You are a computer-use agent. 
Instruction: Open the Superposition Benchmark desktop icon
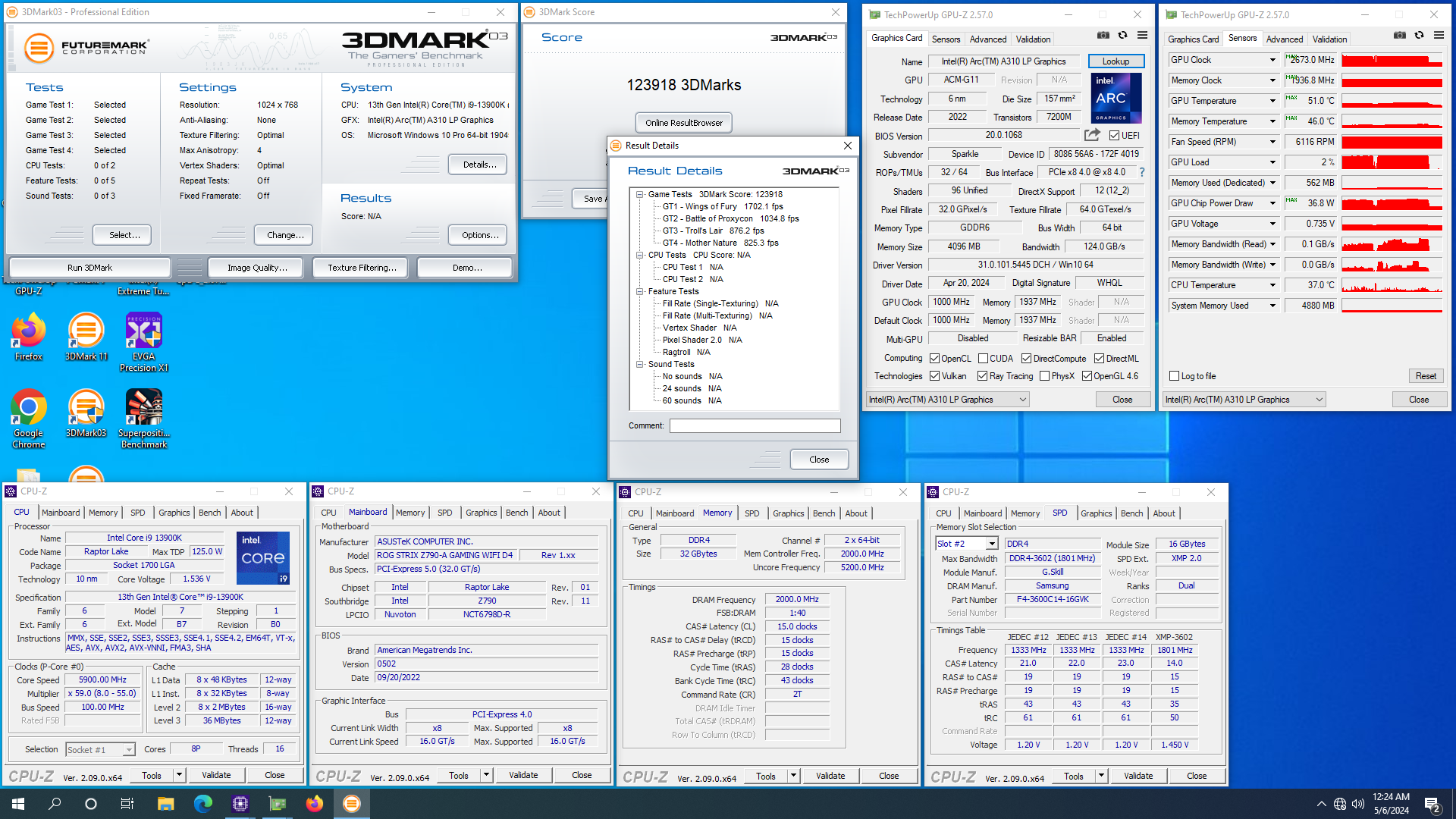tap(144, 419)
